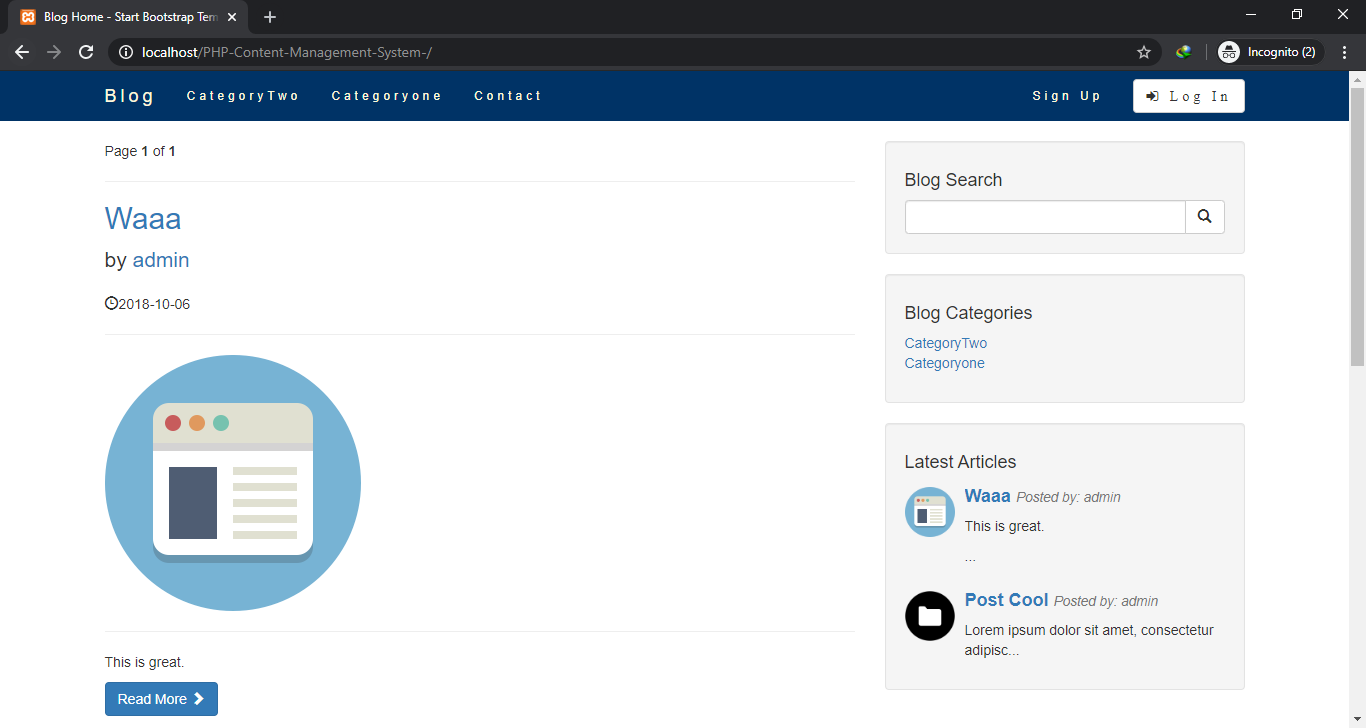Viewport: 1366px width, 728px height.
Task: Click the colorful extension icon
Action: 1183,52
